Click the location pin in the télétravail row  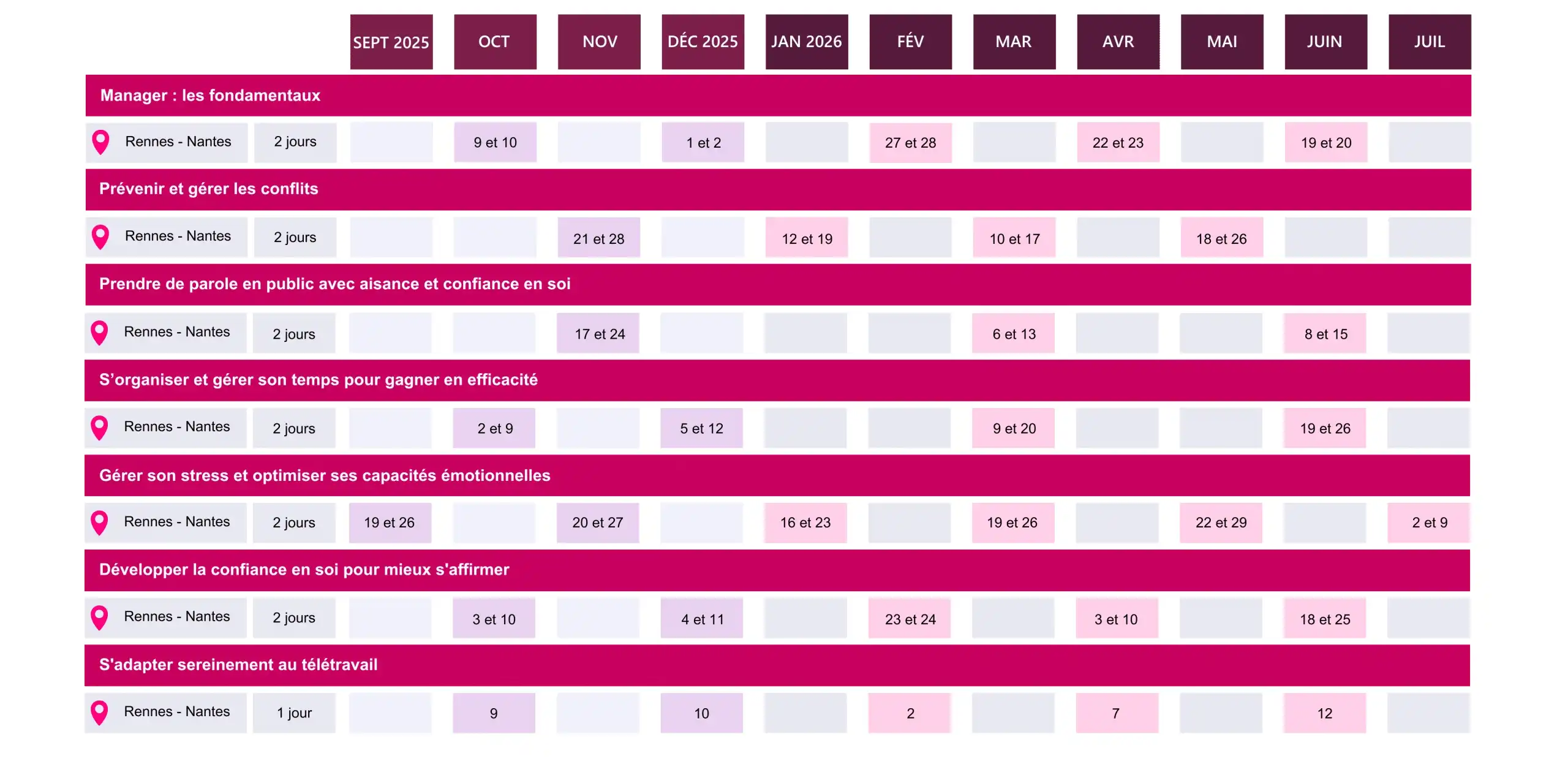99,712
